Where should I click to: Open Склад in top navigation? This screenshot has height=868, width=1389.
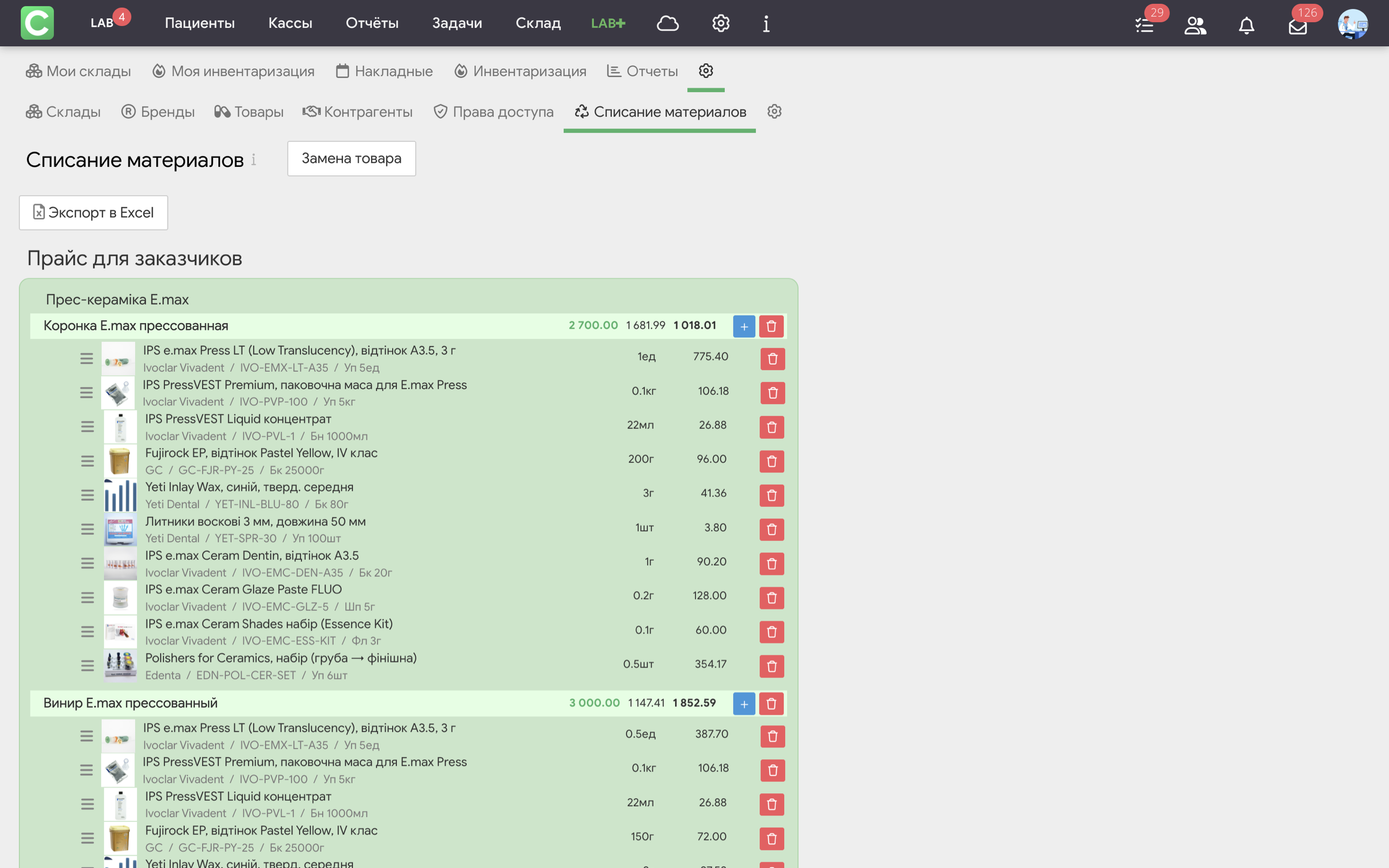(538, 23)
